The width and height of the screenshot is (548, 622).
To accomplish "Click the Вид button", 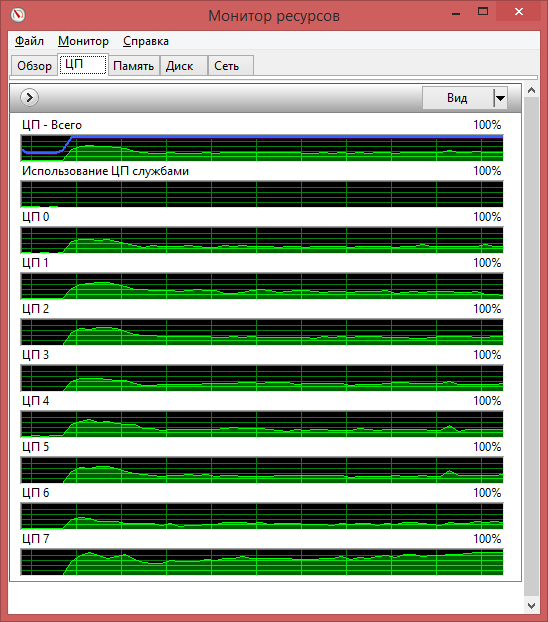I will (x=458, y=98).
